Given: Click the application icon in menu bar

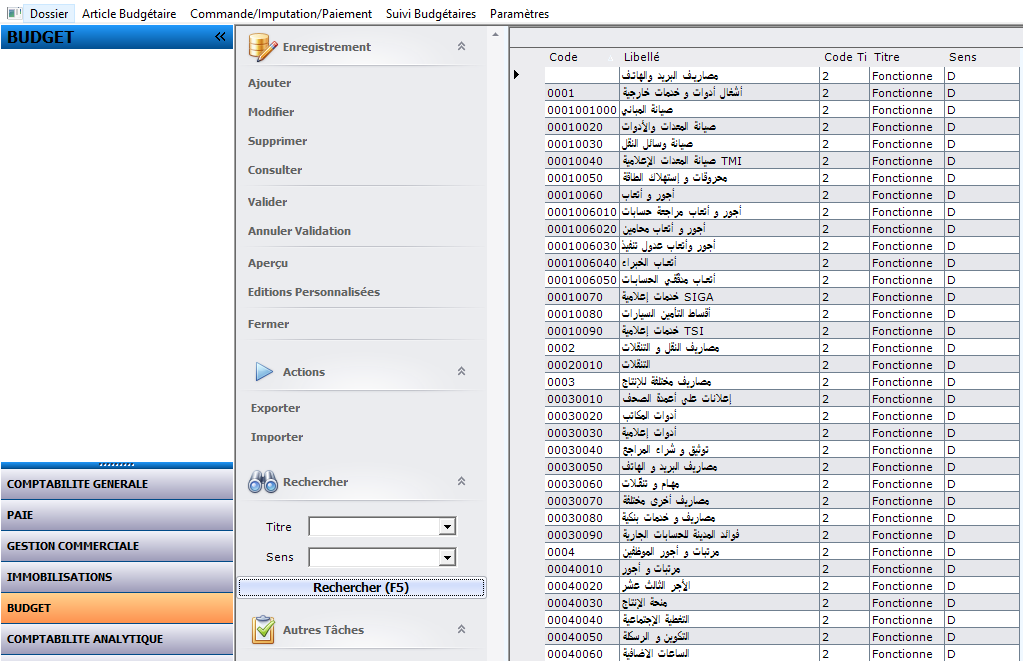Looking at the screenshot, I should coord(13,14).
